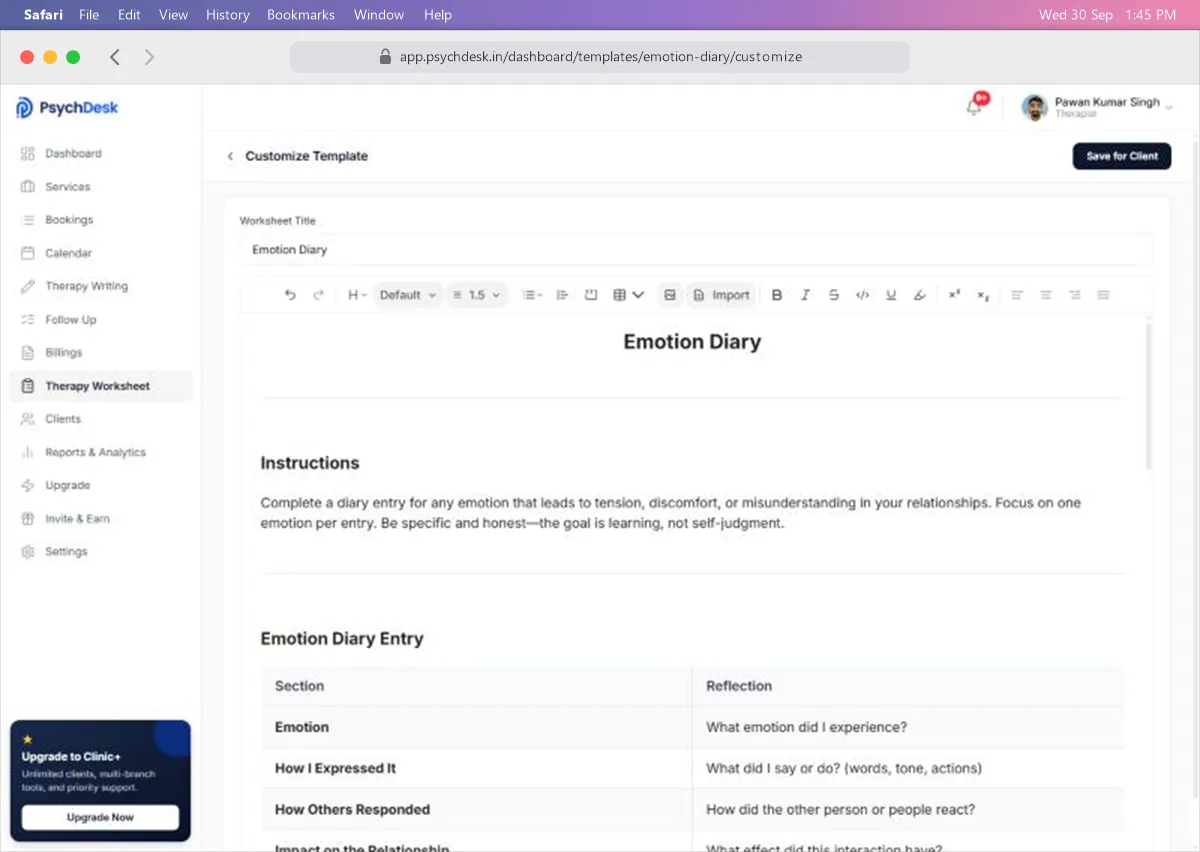The width and height of the screenshot is (1200, 852).
Task: Click the Instructions heading in the editor
Action: (x=310, y=463)
